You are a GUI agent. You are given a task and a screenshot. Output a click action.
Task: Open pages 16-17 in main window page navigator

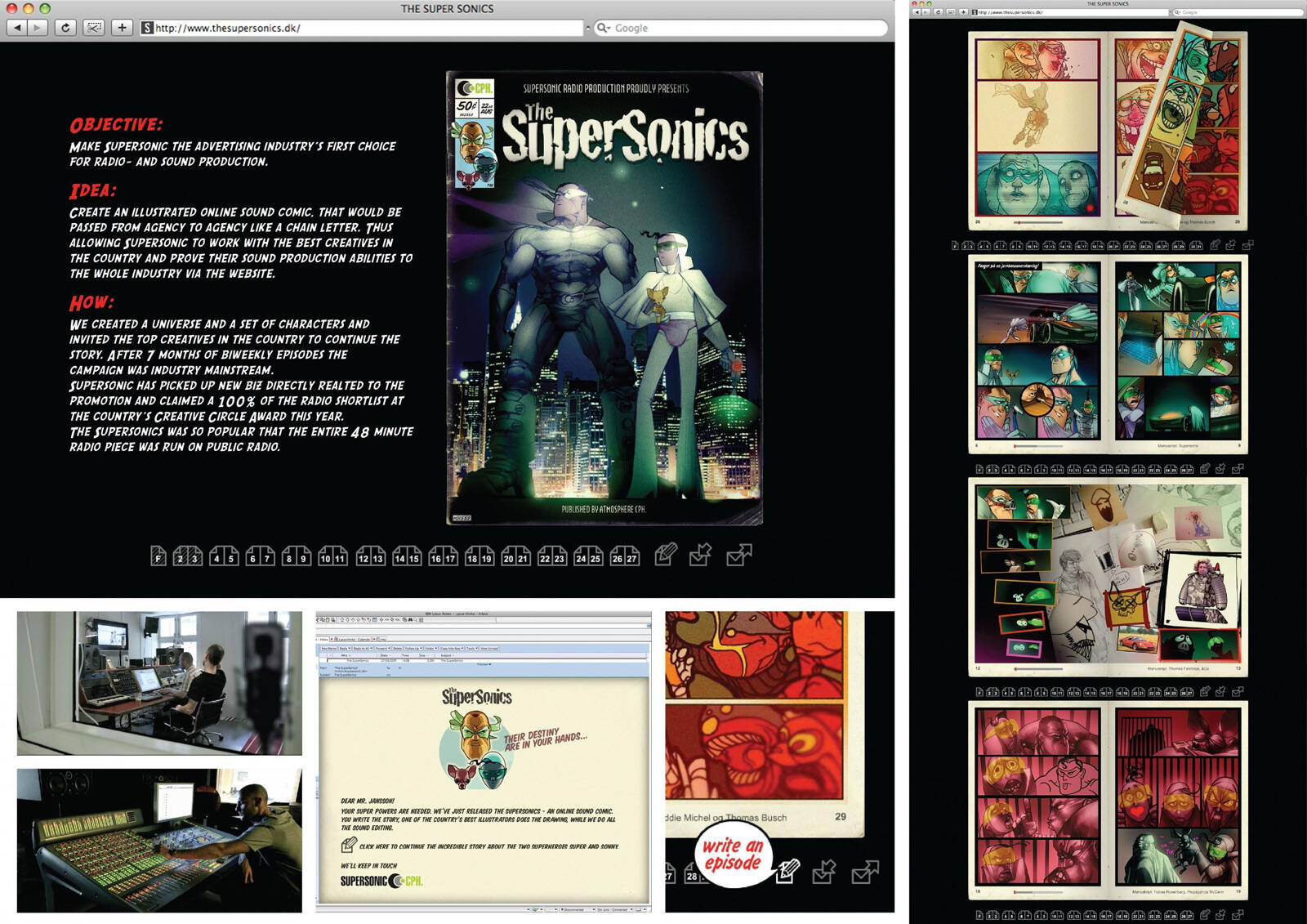point(443,556)
